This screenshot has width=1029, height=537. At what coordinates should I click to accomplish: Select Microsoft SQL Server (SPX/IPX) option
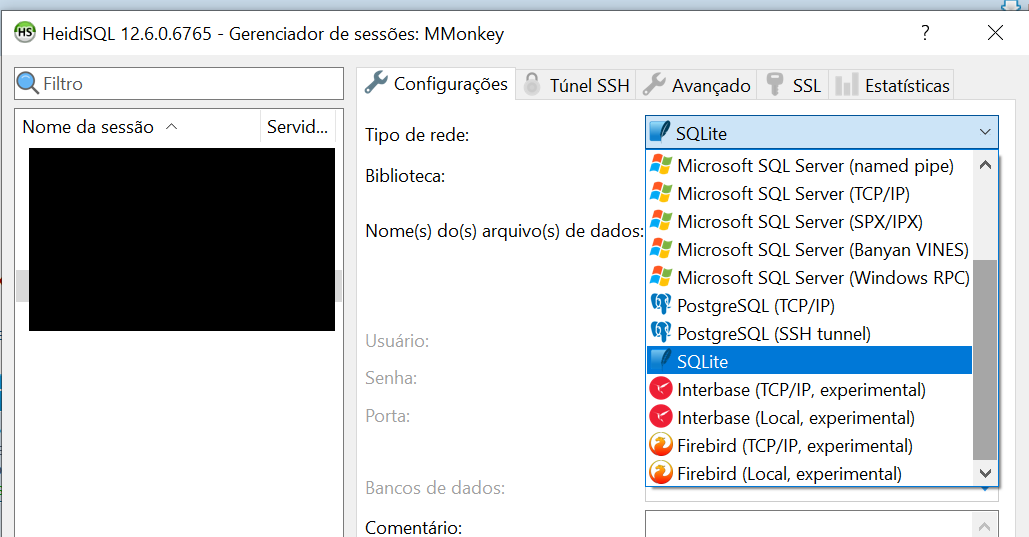[x=809, y=222]
